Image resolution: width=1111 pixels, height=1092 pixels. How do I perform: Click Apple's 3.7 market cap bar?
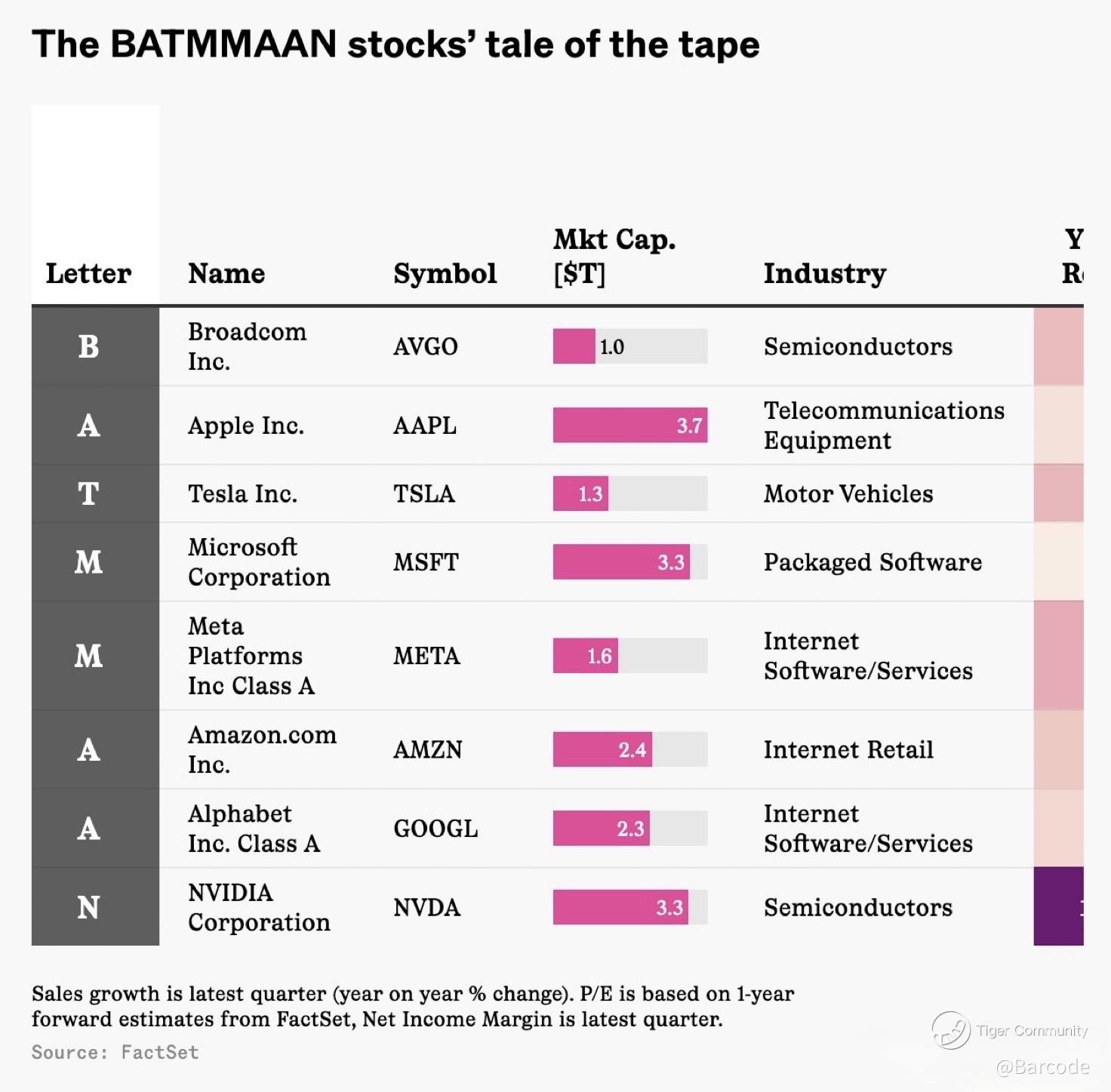(x=629, y=425)
